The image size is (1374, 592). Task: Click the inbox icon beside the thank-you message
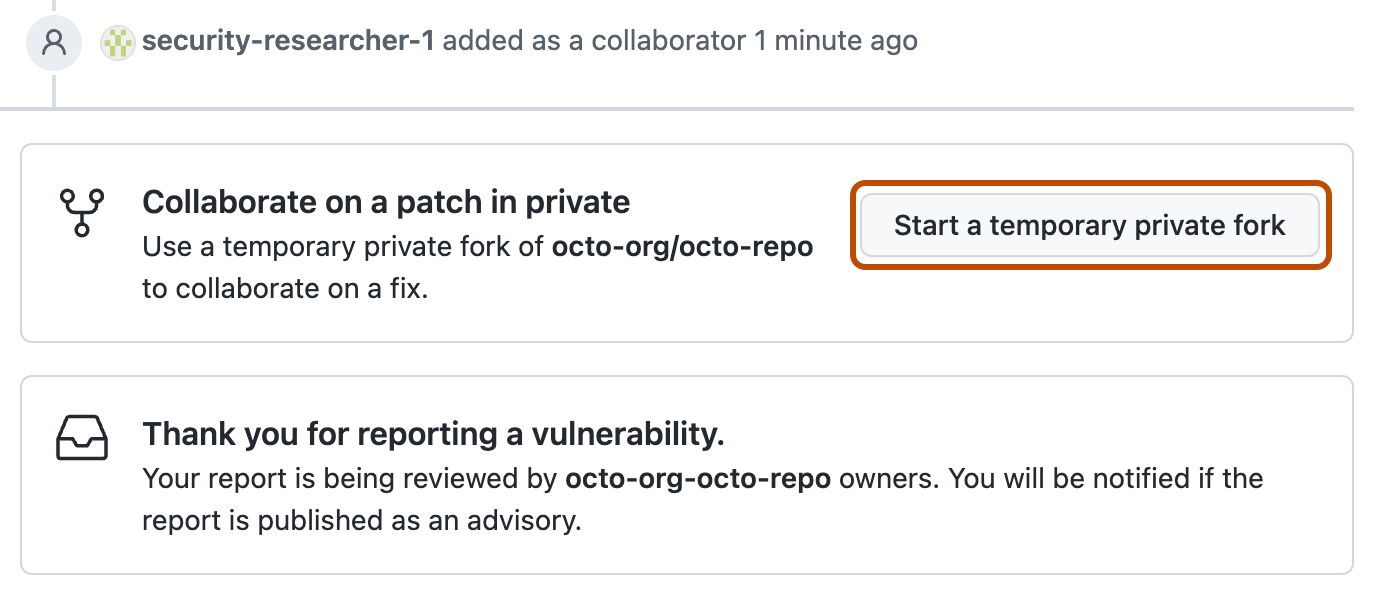pyautogui.click(x=80, y=437)
